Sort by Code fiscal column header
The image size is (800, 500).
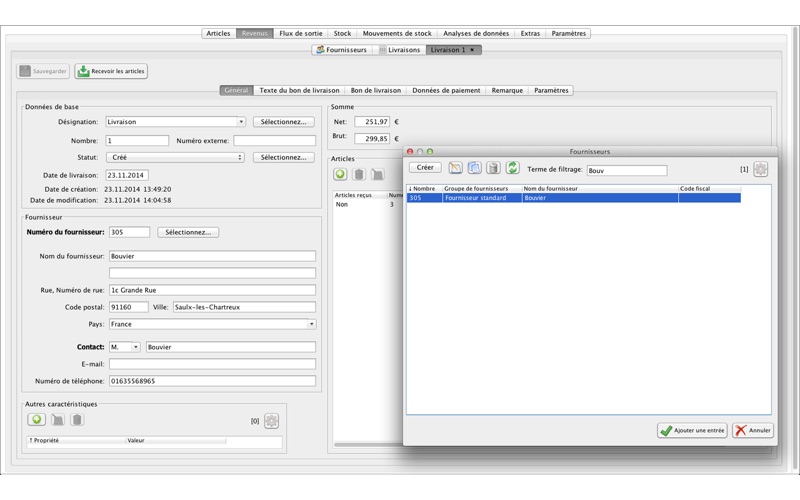(710, 189)
